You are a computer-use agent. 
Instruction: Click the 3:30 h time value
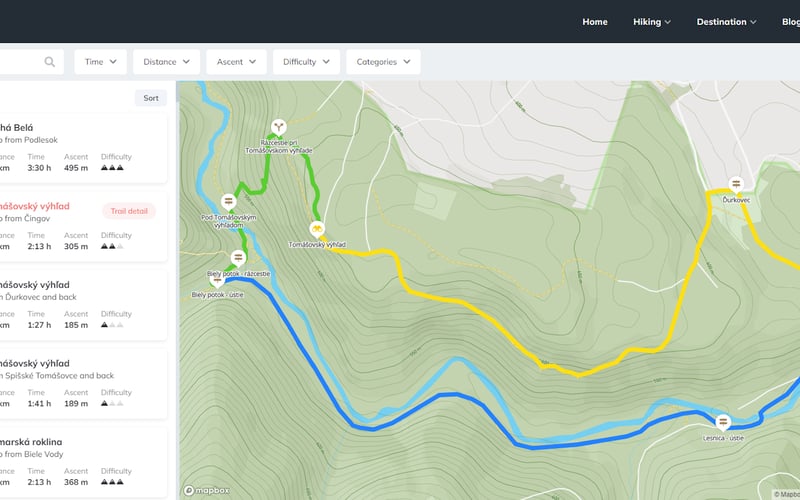39,168
